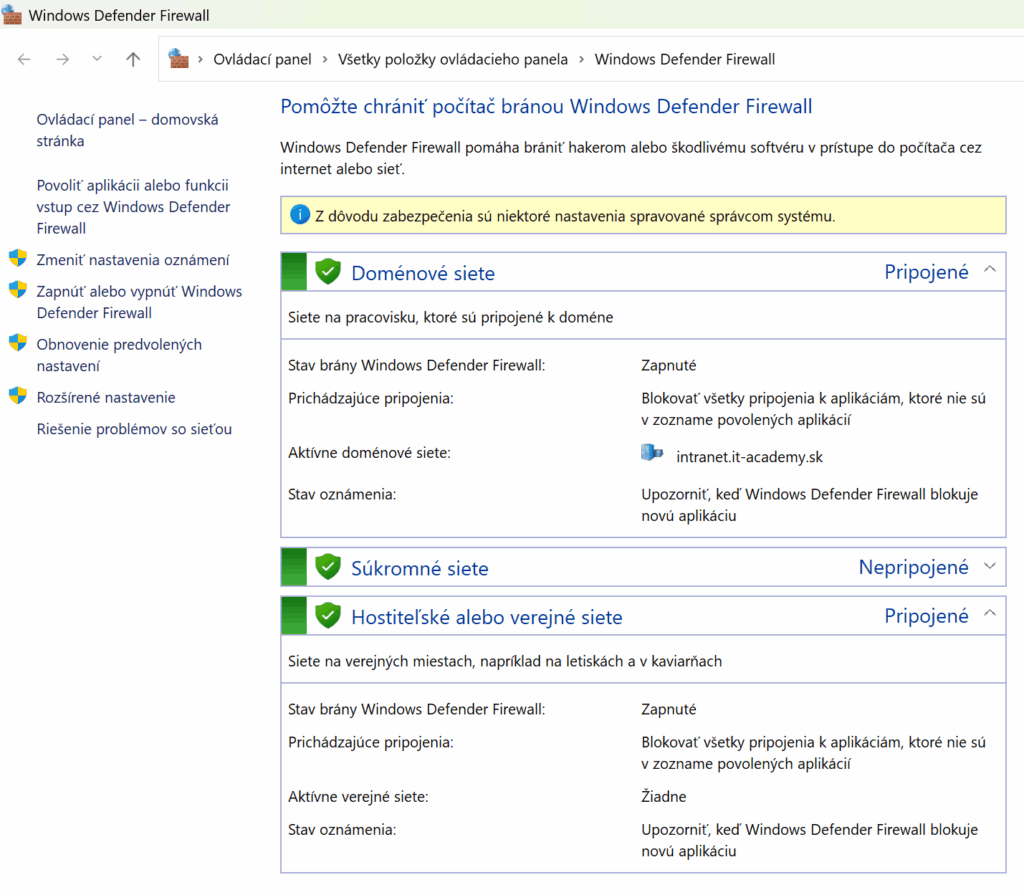Open Ovládací panel – domovská stránka link
1024x895 pixels.
pyautogui.click(x=127, y=130)
